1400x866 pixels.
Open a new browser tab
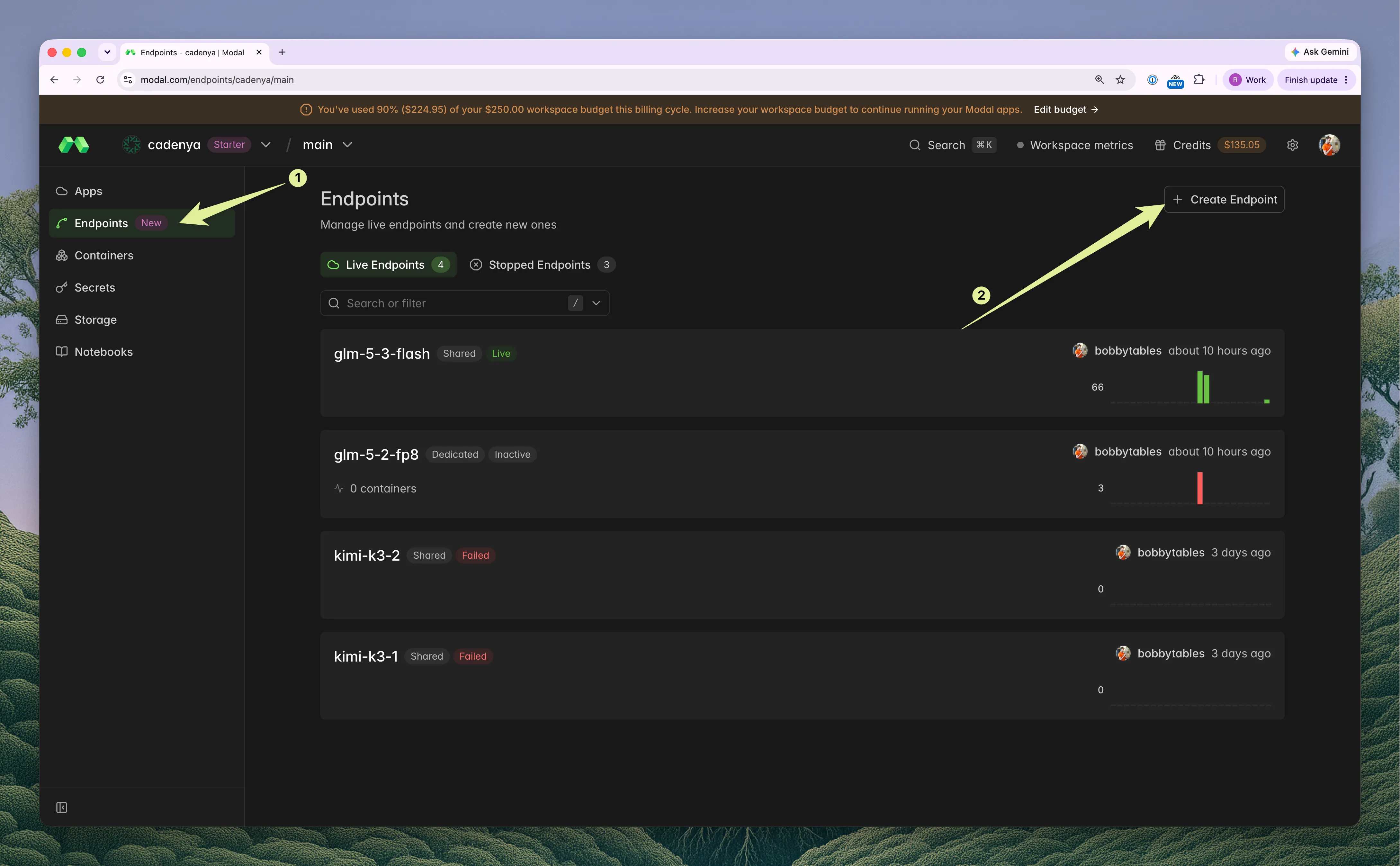coord(282,52)
